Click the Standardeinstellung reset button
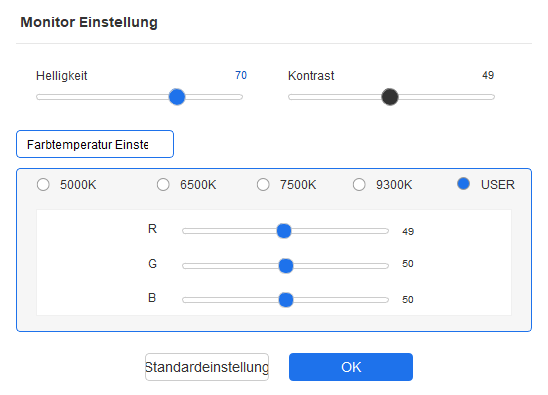The width and height of the screenshot is (548, 395). 207,367
